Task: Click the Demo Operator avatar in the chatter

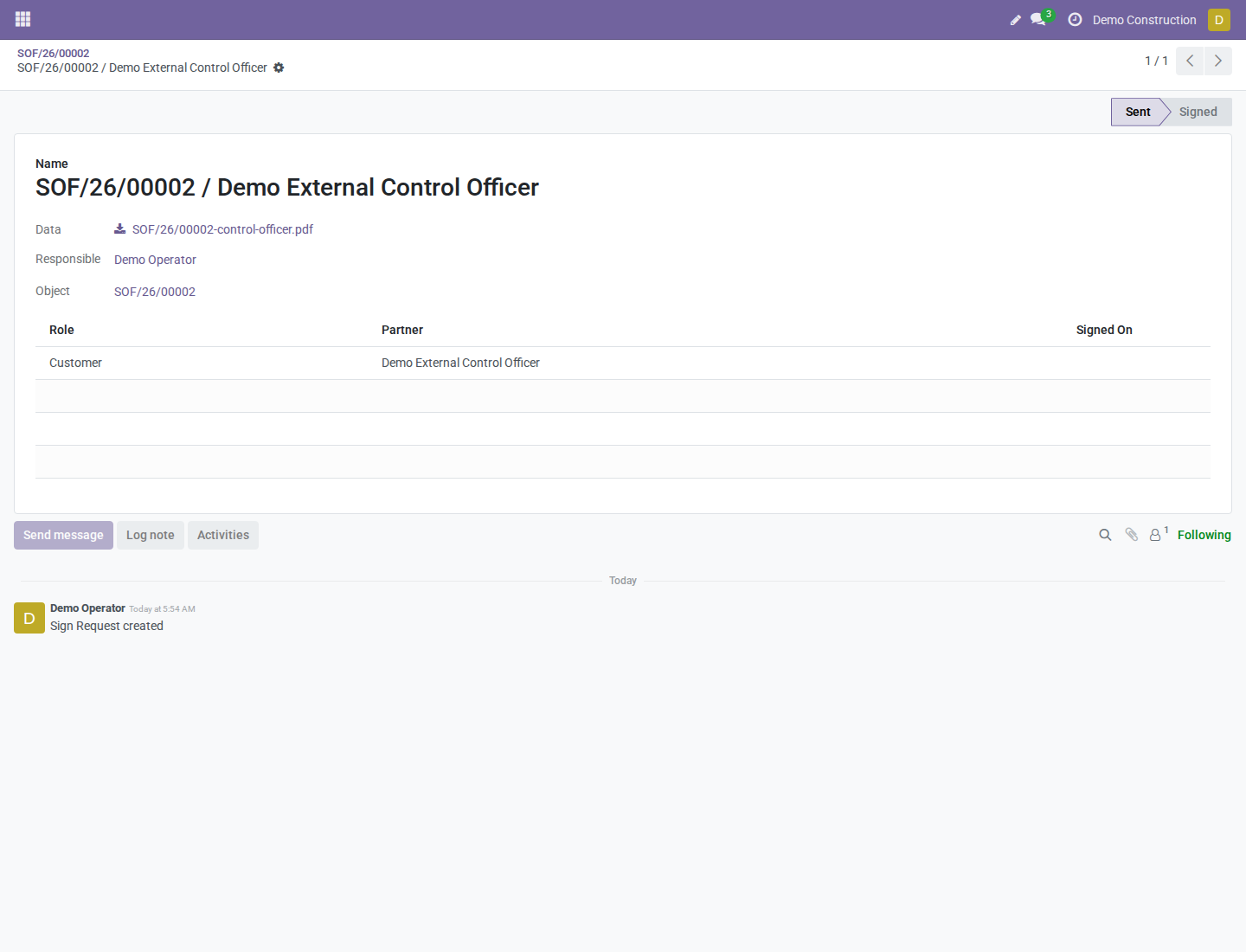Action: 29,618
